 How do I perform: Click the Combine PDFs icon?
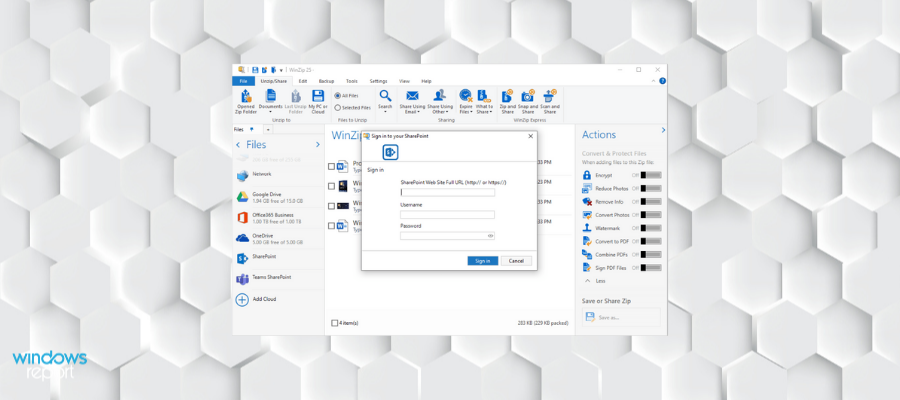click(x=587, y=254)
